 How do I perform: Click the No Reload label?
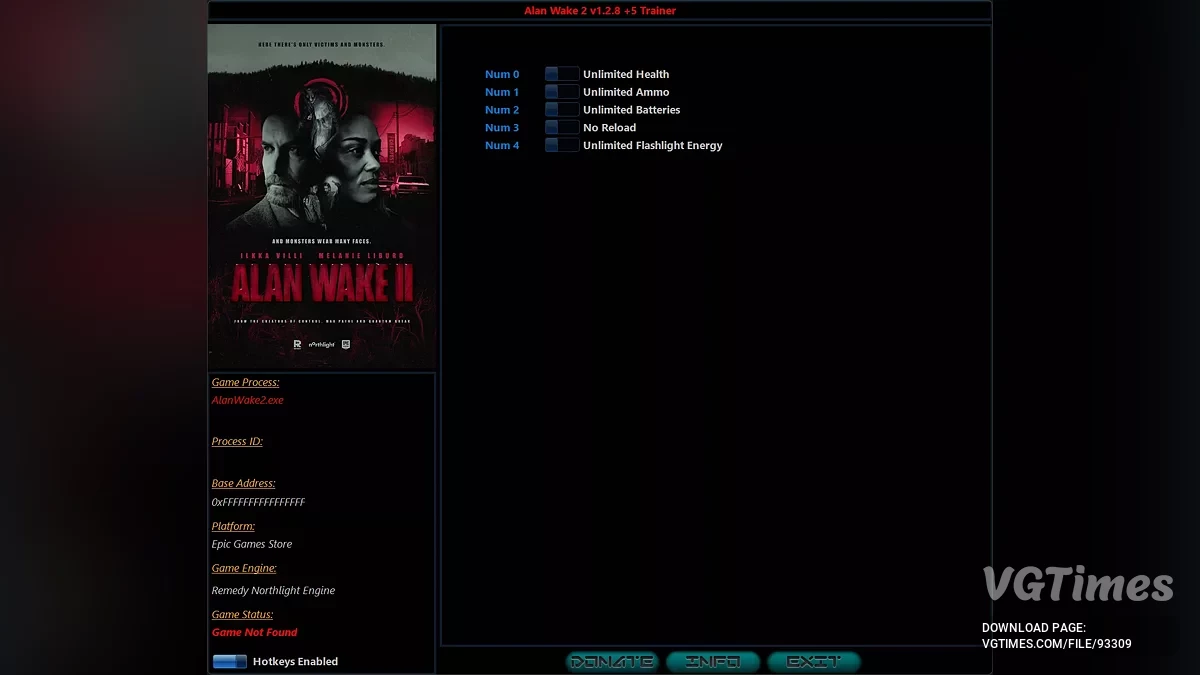(x=610, y=128)
